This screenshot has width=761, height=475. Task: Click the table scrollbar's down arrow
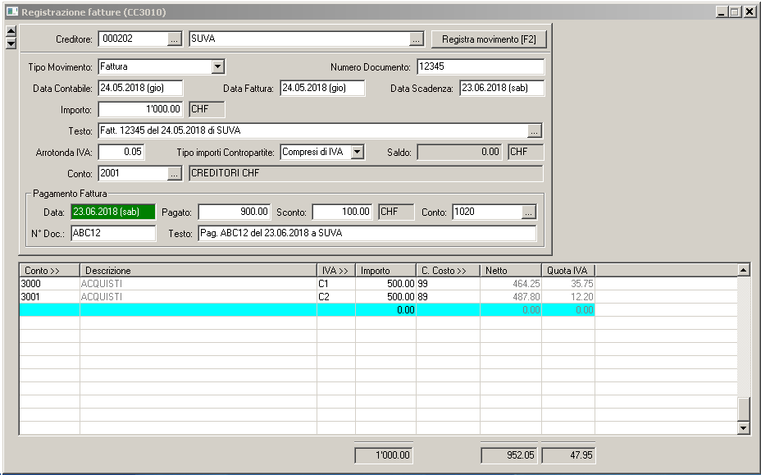(743, 427)
